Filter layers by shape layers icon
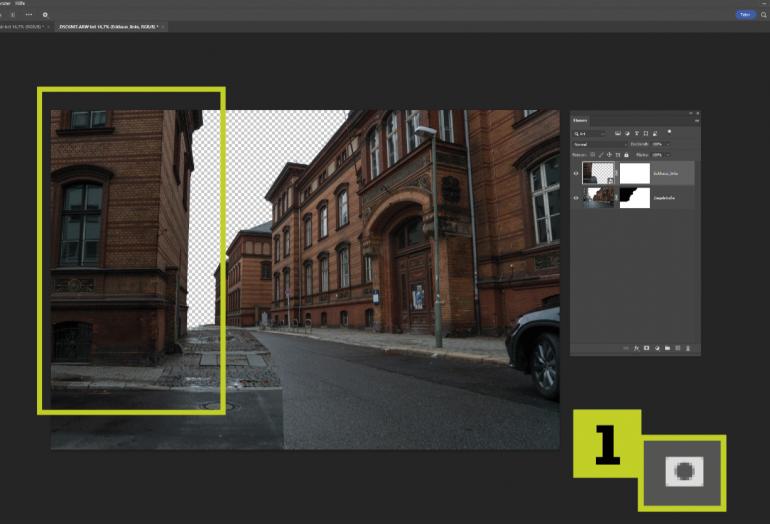The image size is (770, 524). point(646,133)
